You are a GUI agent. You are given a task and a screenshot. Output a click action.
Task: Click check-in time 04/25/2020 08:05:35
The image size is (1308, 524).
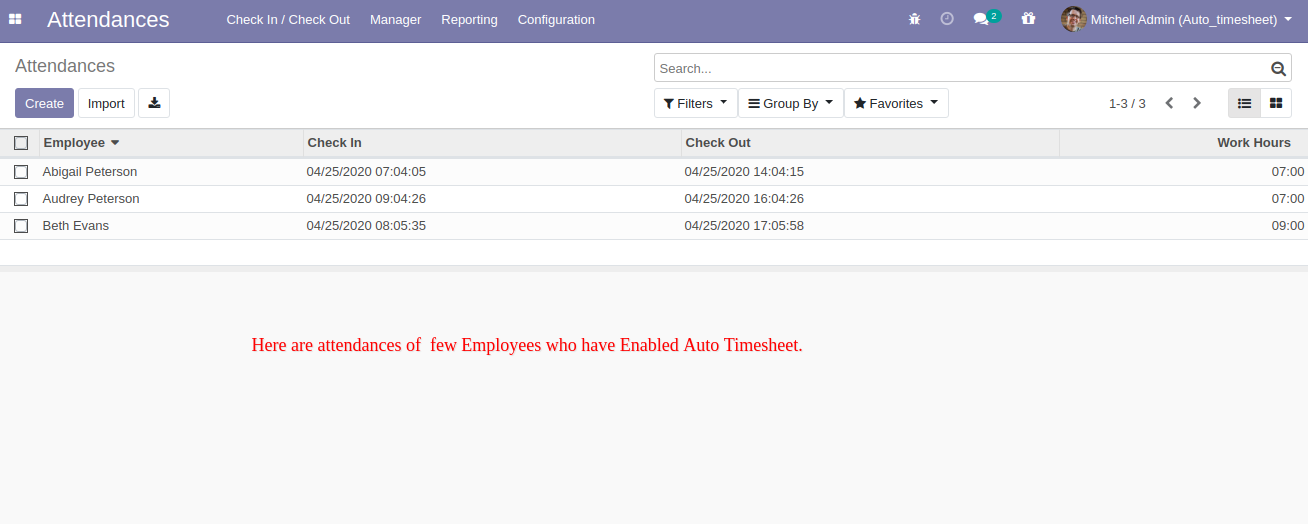point(366,226)
